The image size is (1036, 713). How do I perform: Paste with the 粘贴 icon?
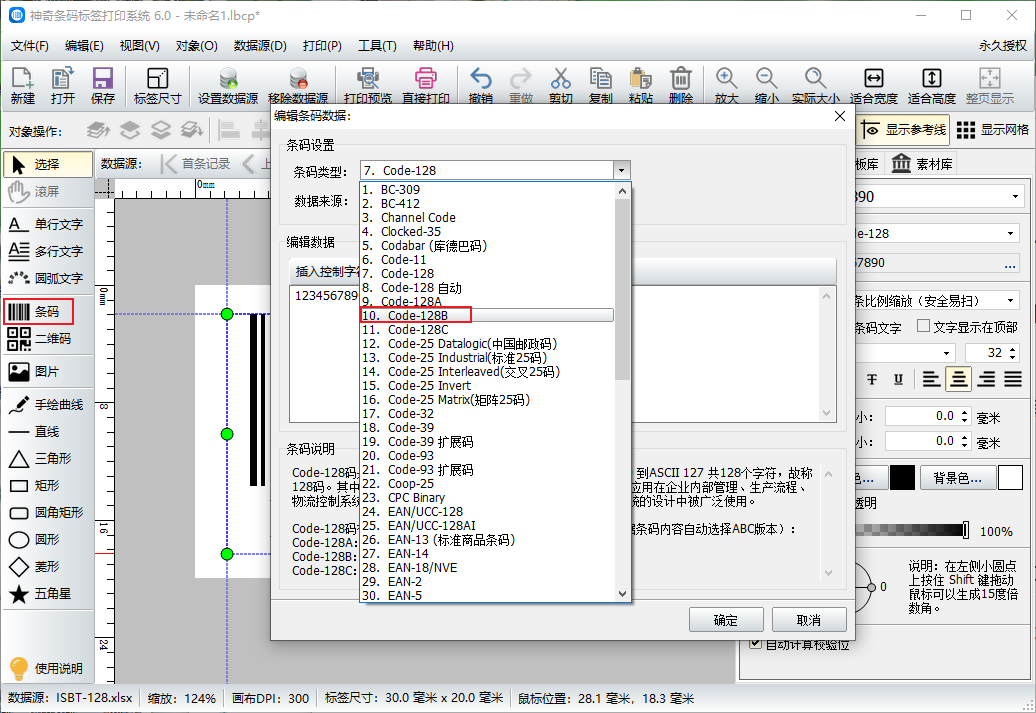pyautogui.click(x=640, y=85)
